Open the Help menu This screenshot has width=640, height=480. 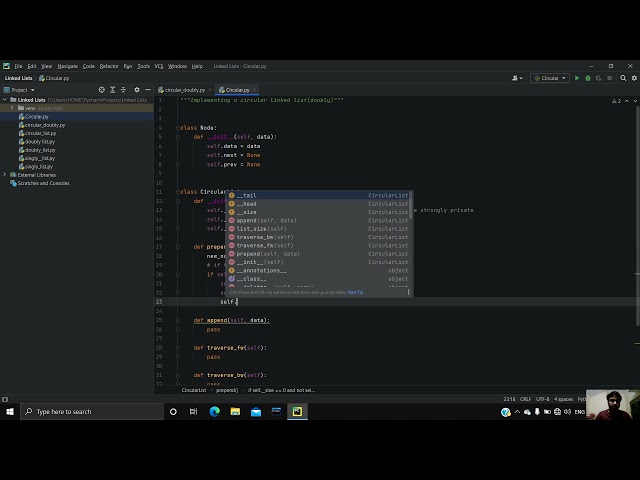click(197, 66)
